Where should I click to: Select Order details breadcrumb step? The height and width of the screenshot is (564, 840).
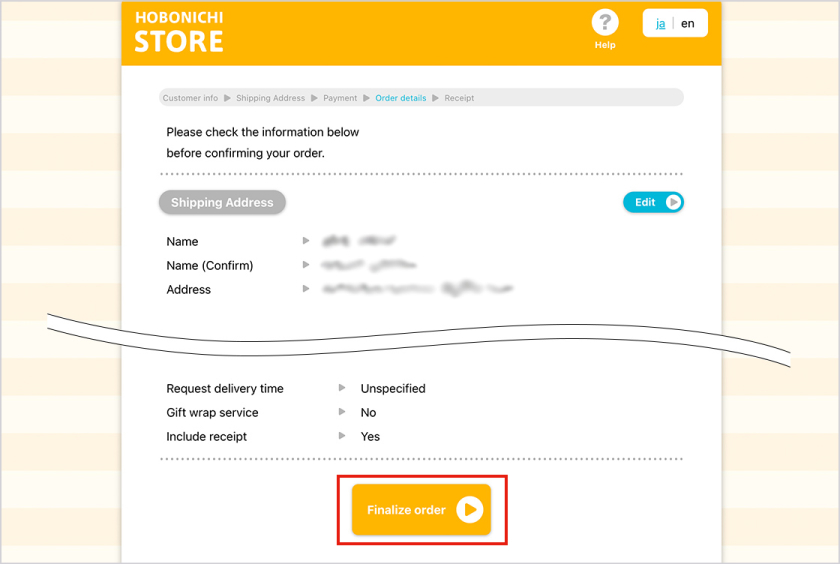tap(400, 98)
